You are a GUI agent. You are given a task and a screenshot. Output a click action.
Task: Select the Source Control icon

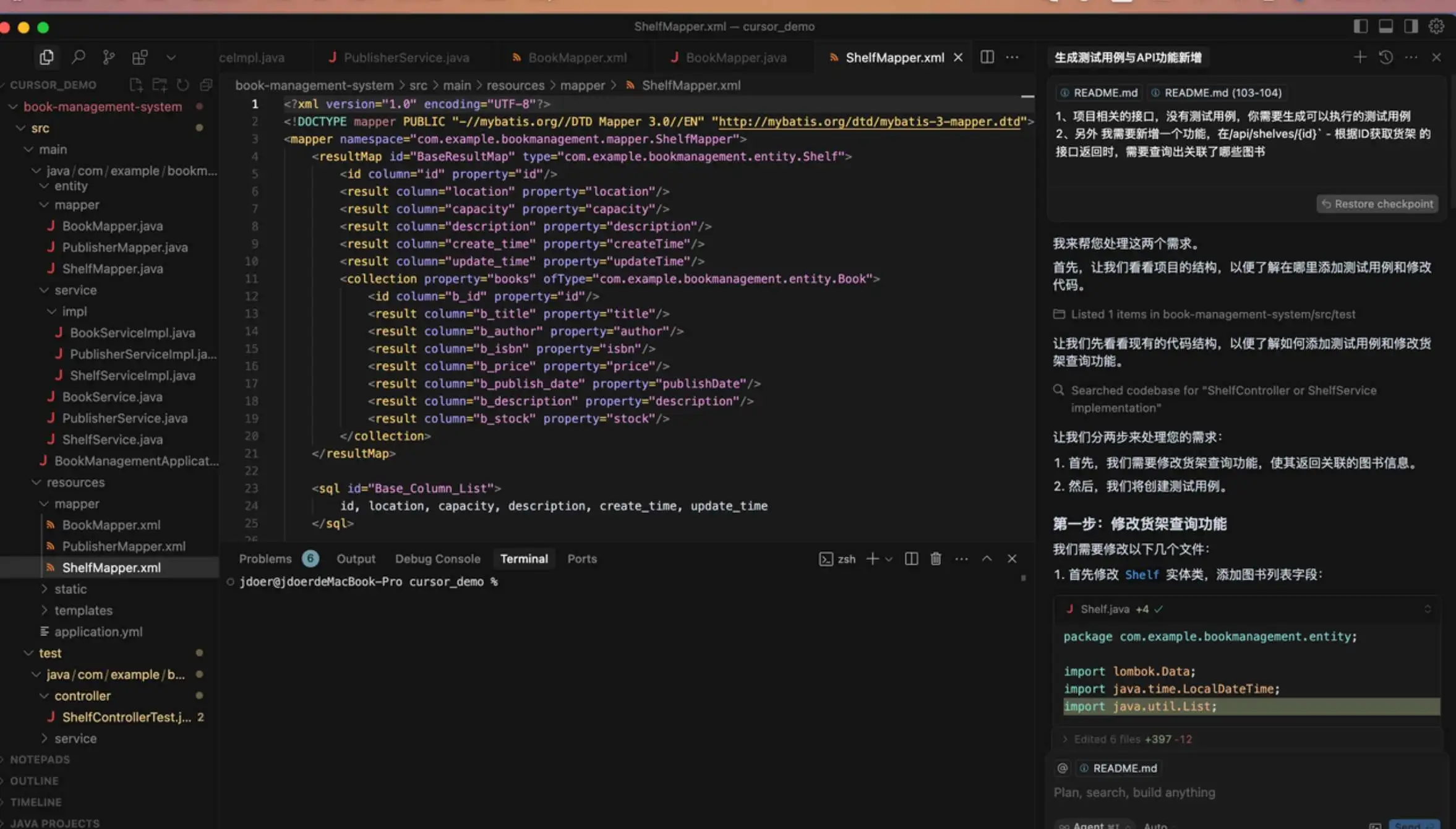pos(109,56)
